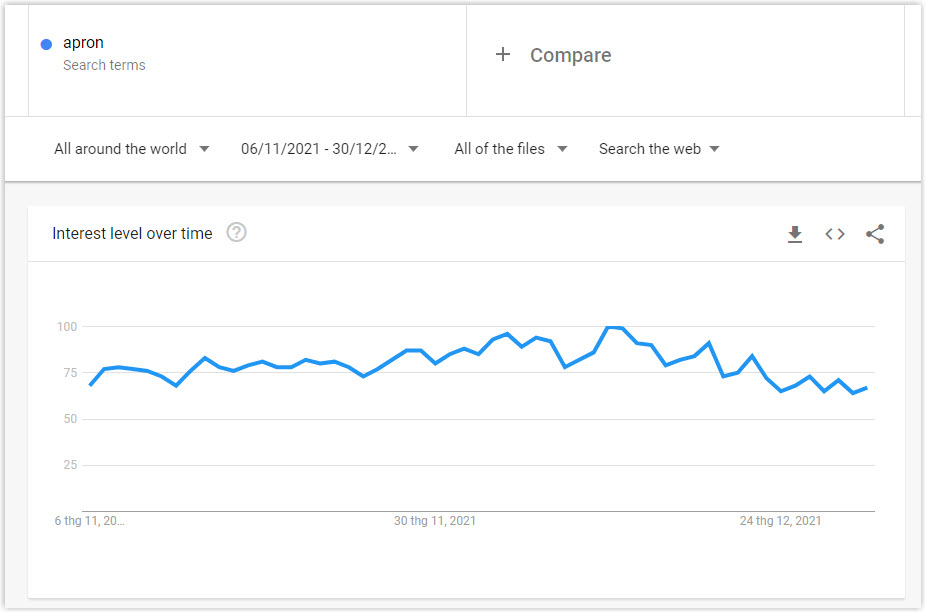Expand the All around the world dropdown
This screenshot has height=613, width=926.
tap(131, 149)
